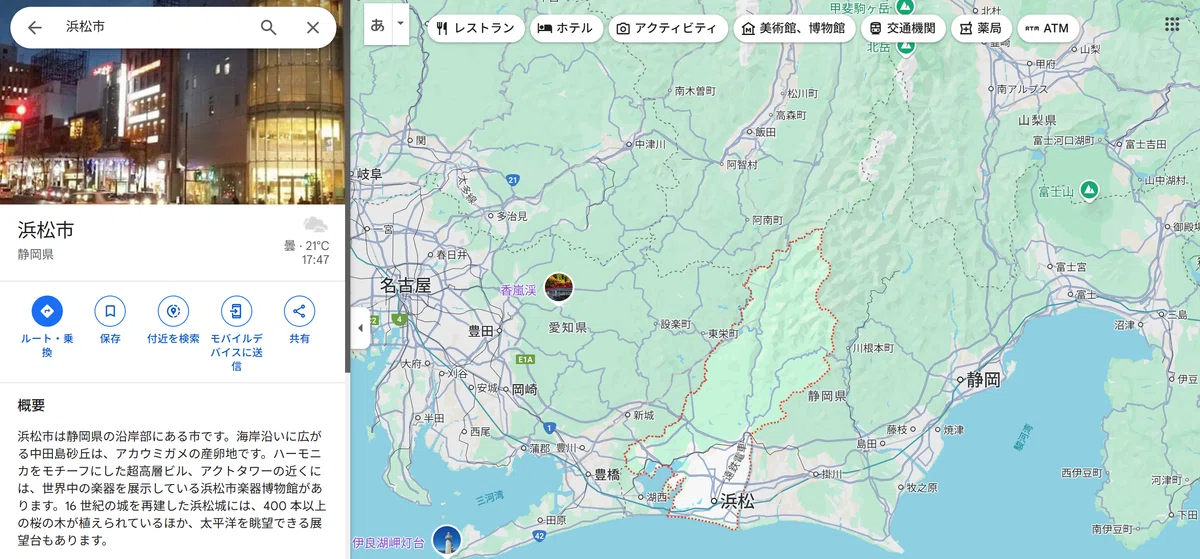Select the 薬局 category chip
This screenshot has height=559, width=1200.
click(980, 28)
